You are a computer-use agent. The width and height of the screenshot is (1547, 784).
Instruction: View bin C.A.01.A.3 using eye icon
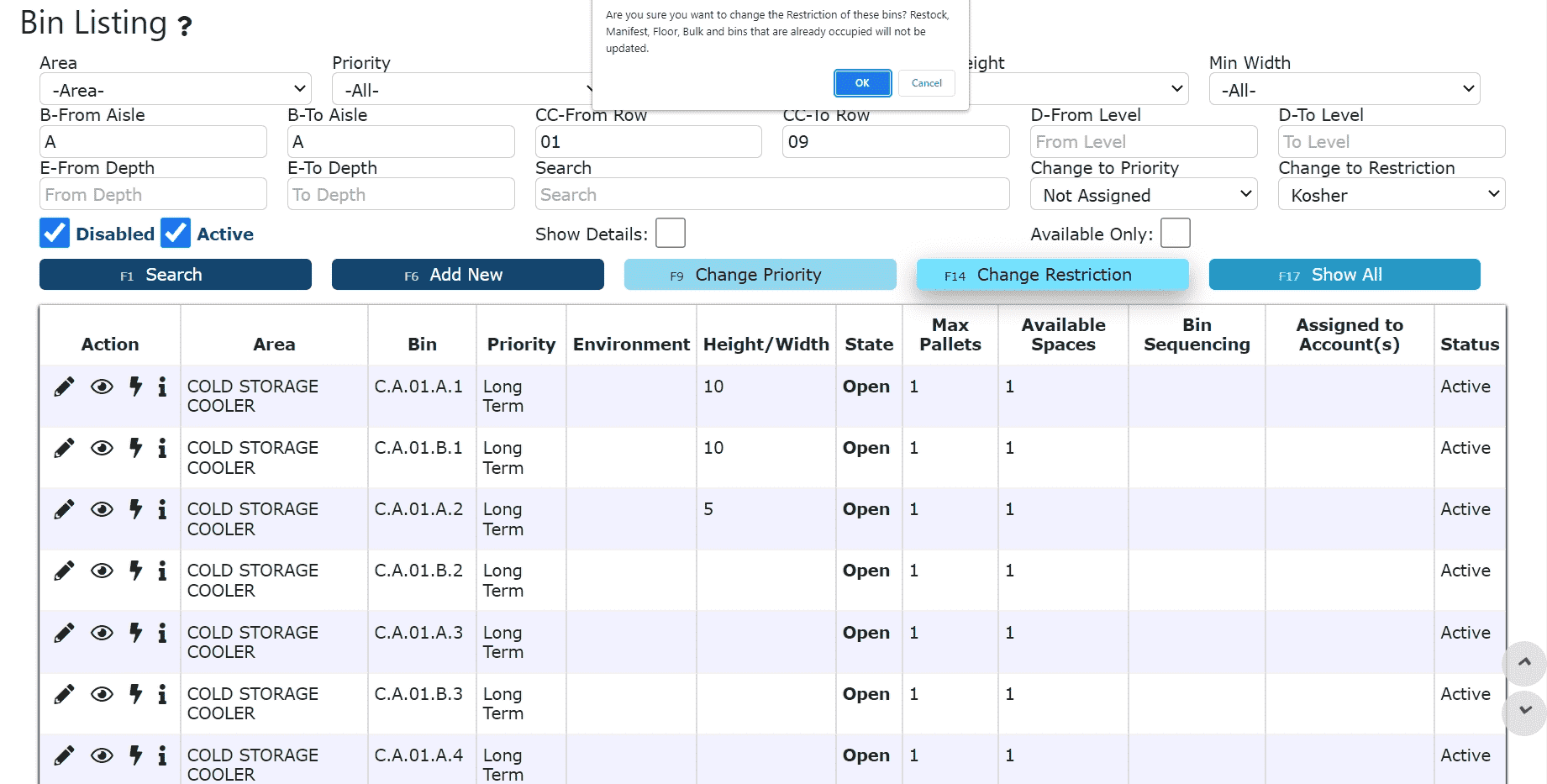pos(102,633)
